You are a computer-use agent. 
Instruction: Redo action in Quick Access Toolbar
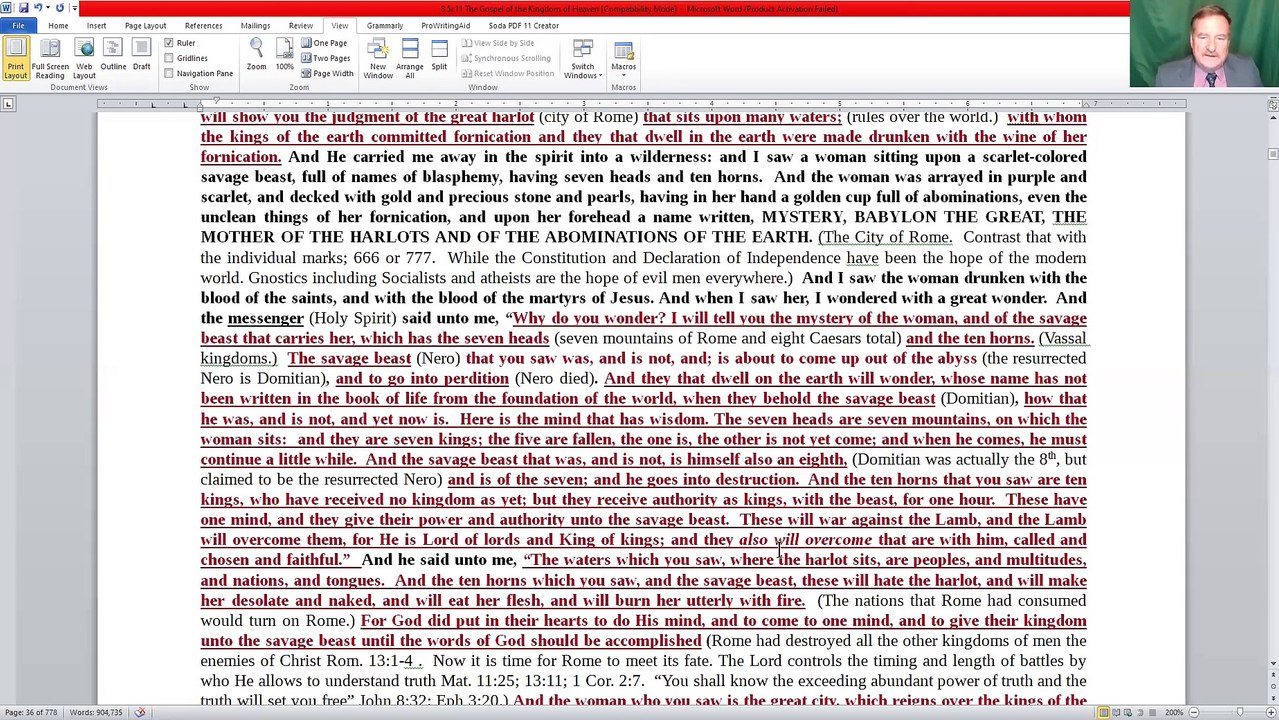click(59, 8)
